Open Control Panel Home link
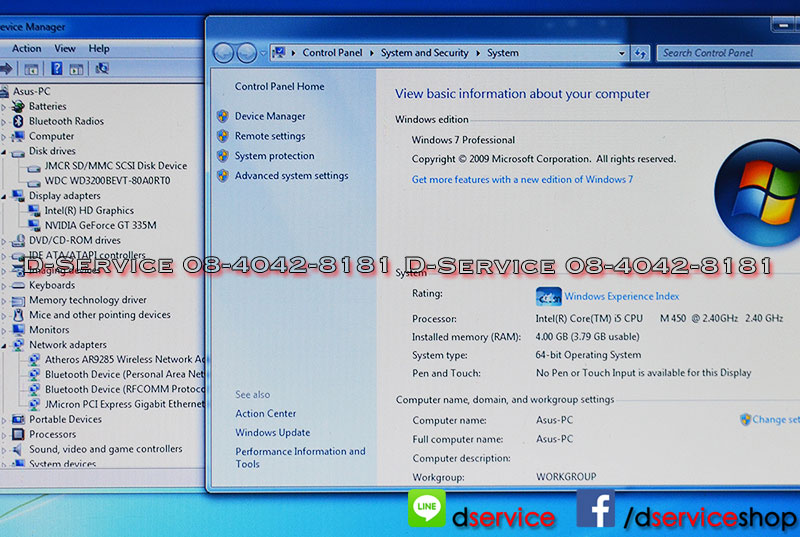The height and width of the screenshot is (537, 800). (280, 86)
